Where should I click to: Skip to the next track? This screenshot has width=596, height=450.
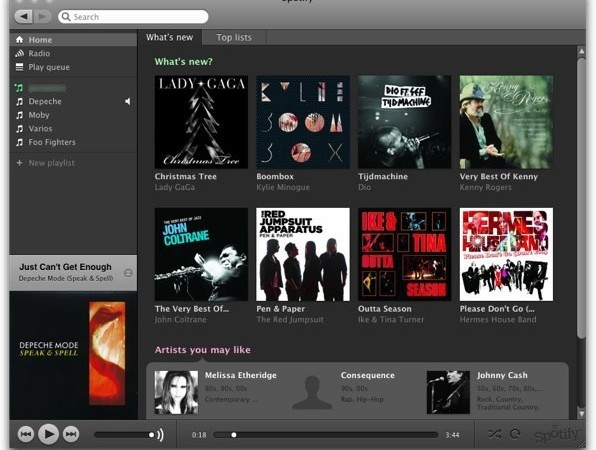pos(71,434)
